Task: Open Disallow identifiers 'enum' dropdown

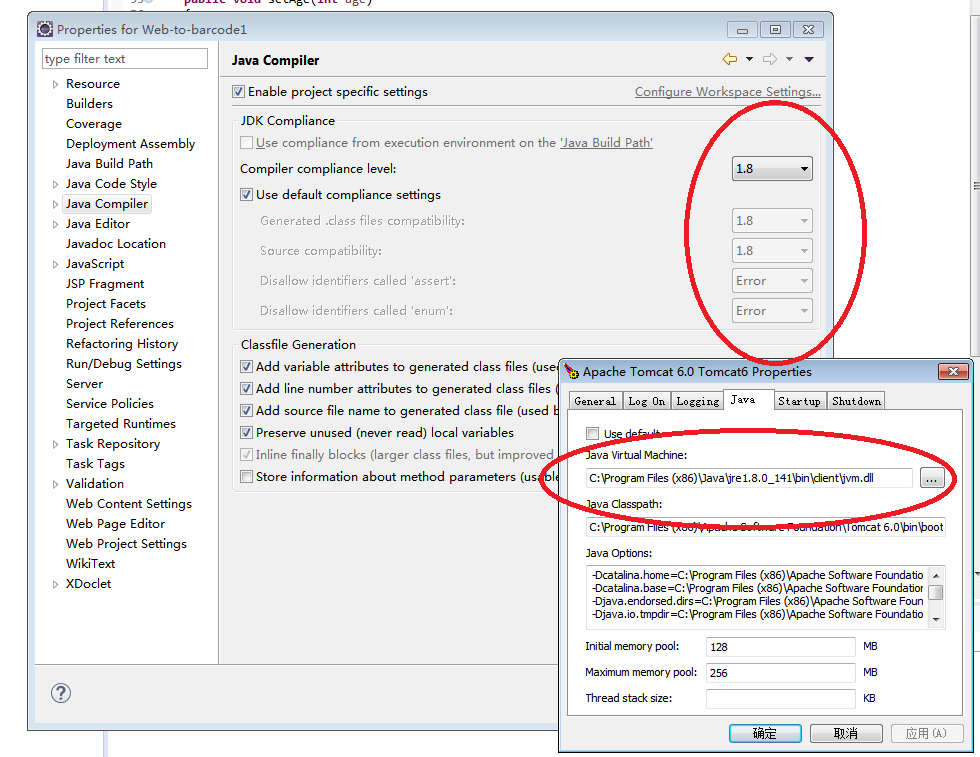Action: click(x=772, y=311)
